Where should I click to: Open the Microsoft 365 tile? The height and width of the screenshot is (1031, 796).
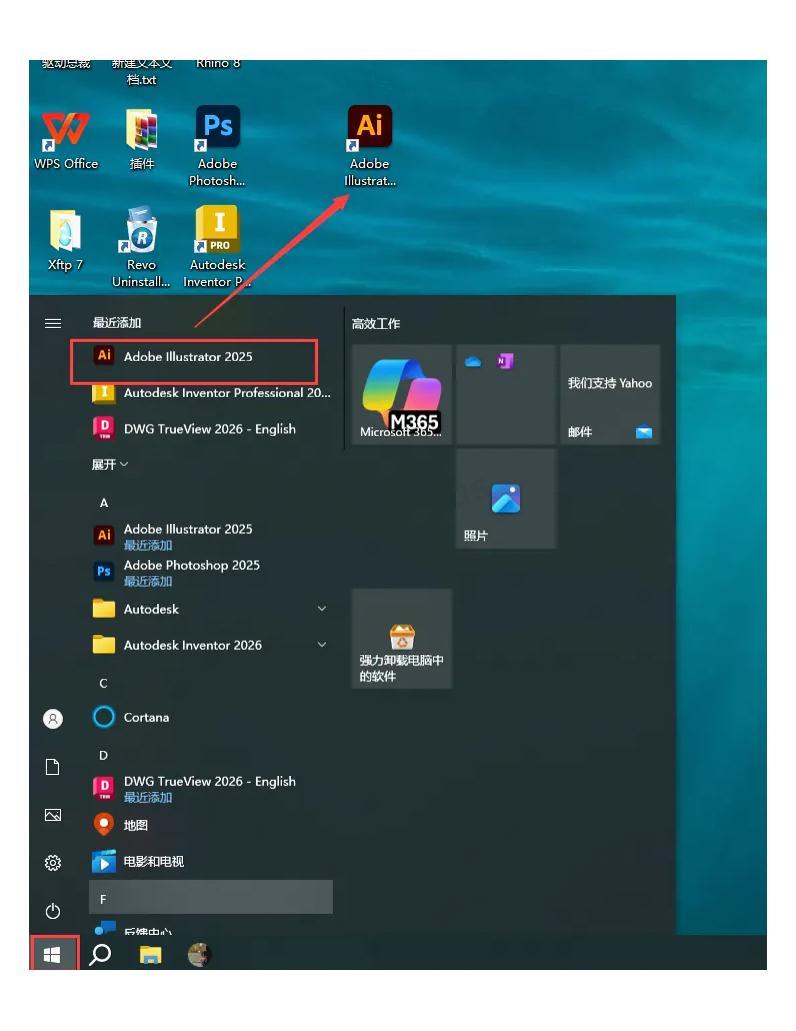coord(402,395)
